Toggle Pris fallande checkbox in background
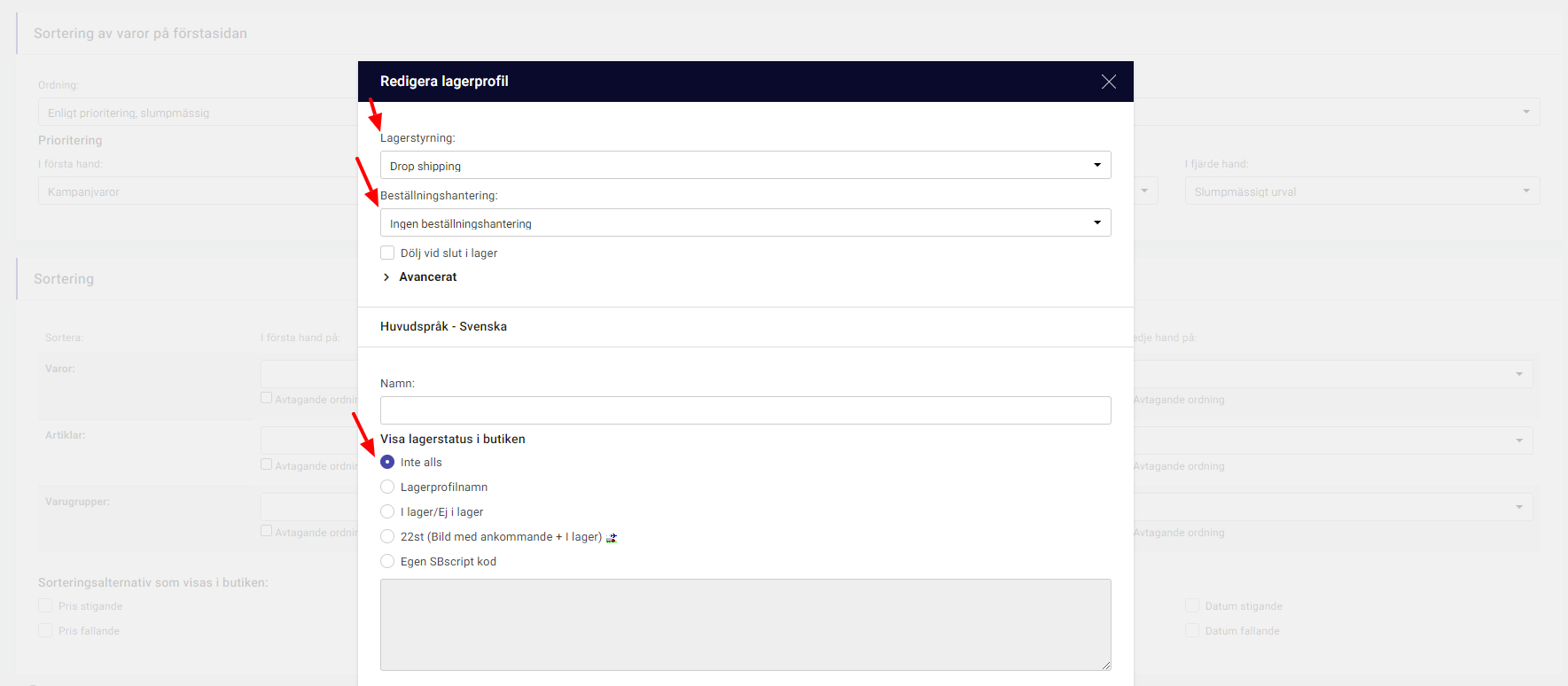The width and height of the screenshot is (1568, 686). [x=45, y=630]
